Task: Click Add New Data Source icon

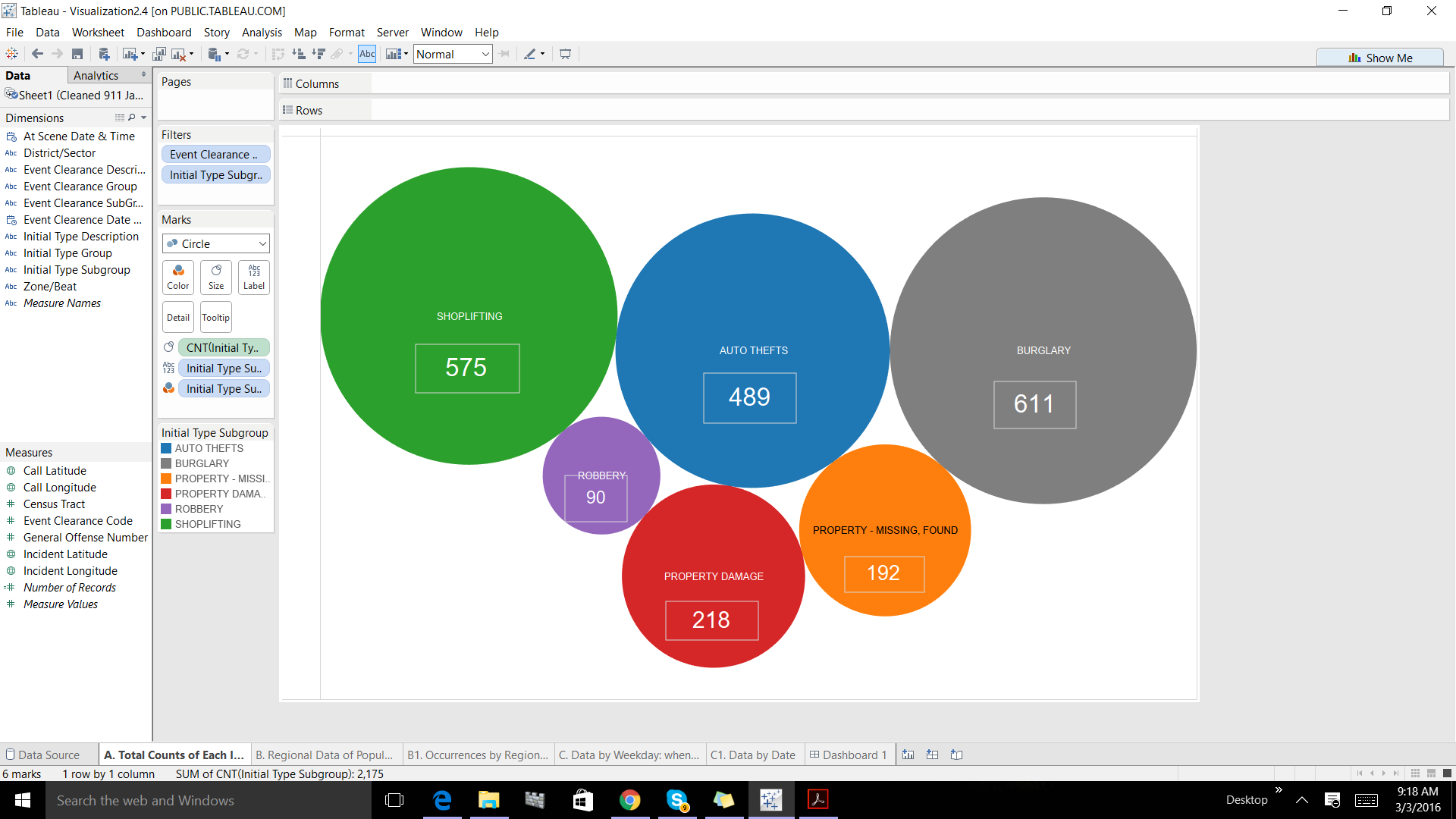Action: point(104,54)
